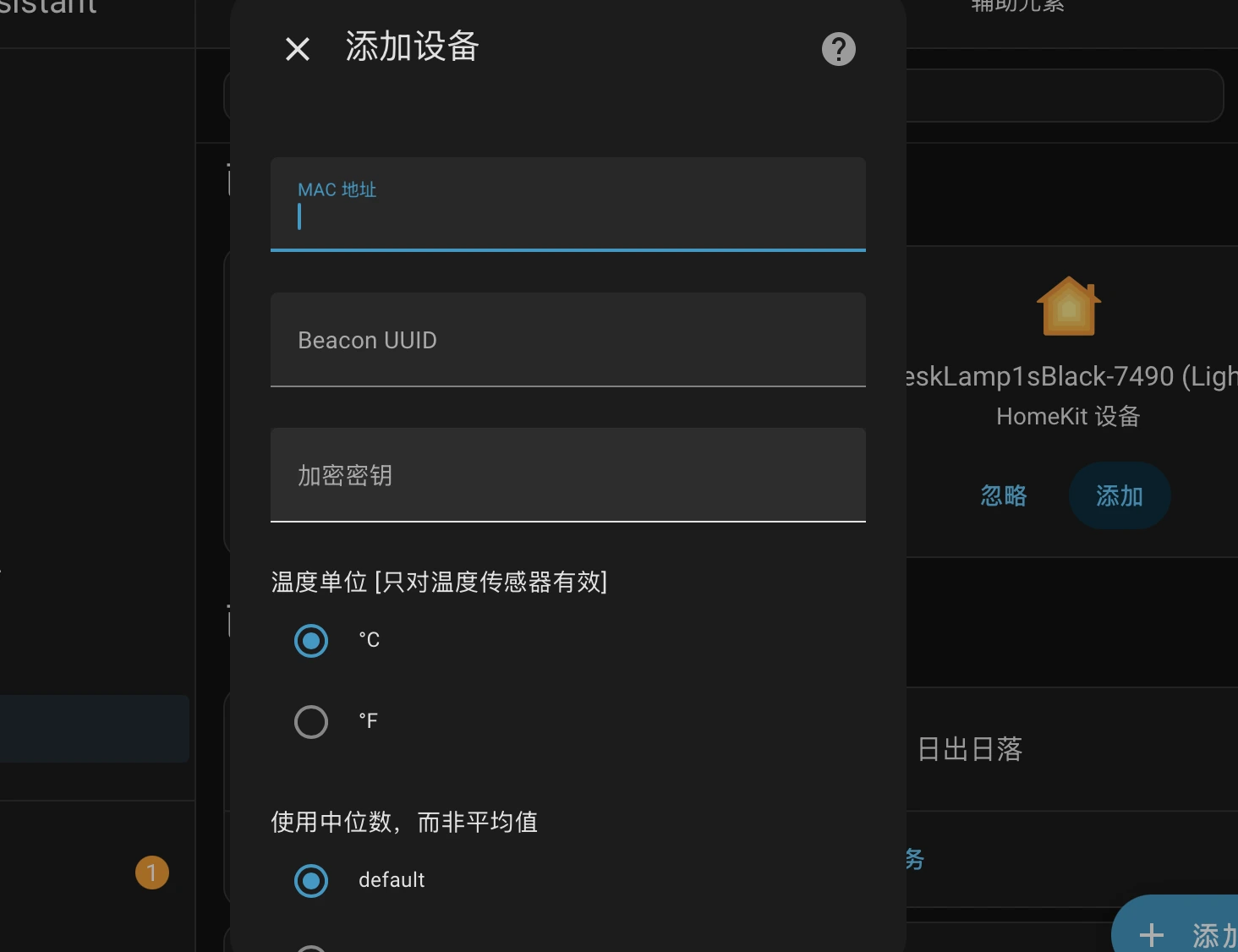1238x952 pixels.
Task: Select the °F temperature unit
Action: (311, 721)
